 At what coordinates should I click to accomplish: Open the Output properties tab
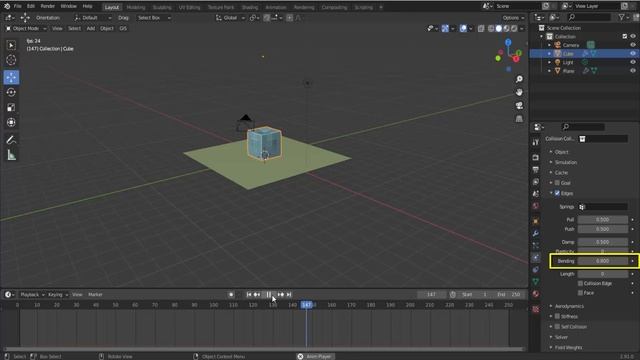(x=536, y=169)
